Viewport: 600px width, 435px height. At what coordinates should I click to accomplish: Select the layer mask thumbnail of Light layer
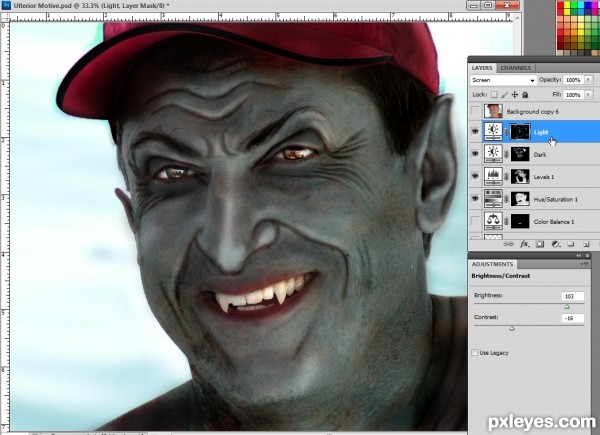tap(520, 132)
